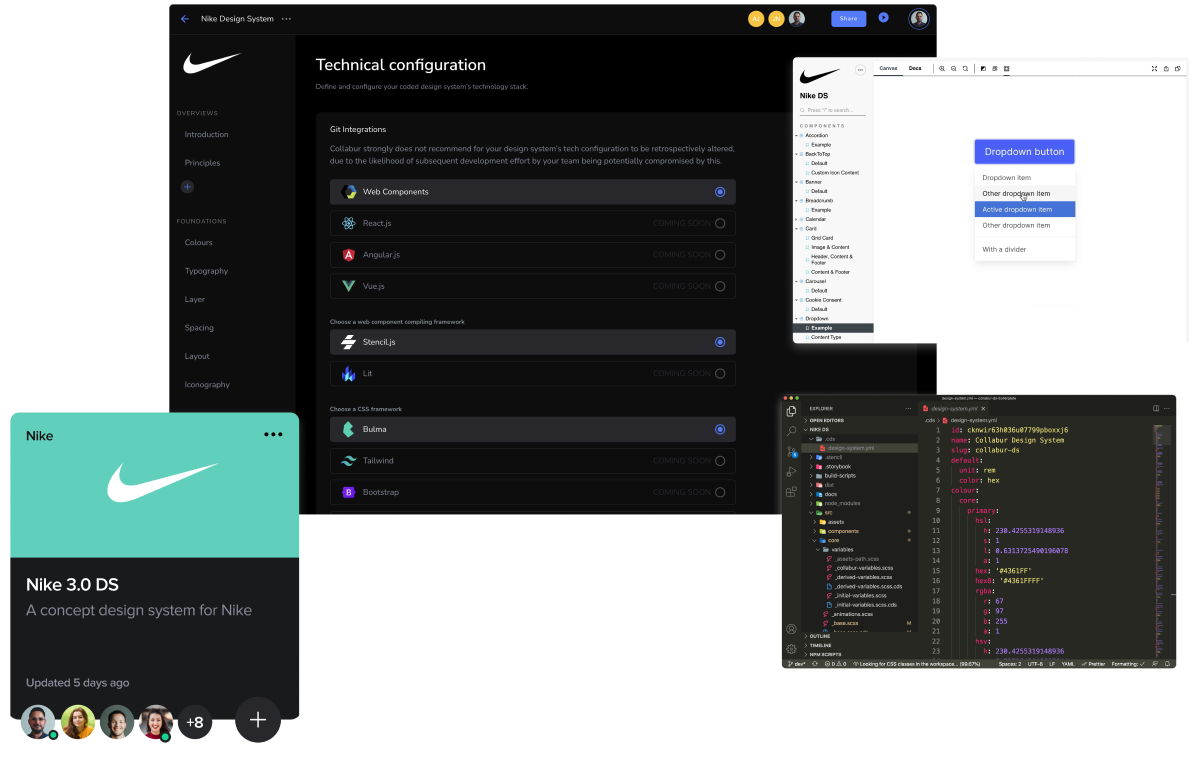Open the Spacing foundation

pos(199,328)
